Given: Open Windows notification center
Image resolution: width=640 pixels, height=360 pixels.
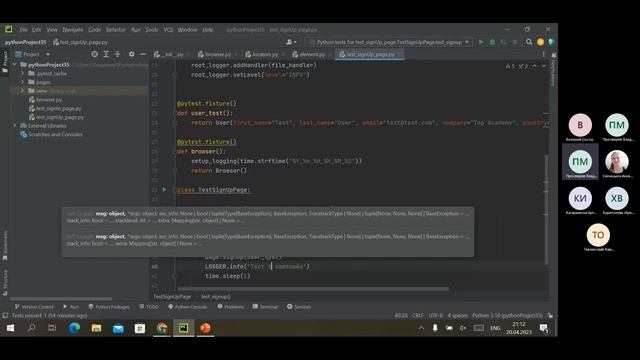Looking at the screenshot, I should (x=544, y=328).
